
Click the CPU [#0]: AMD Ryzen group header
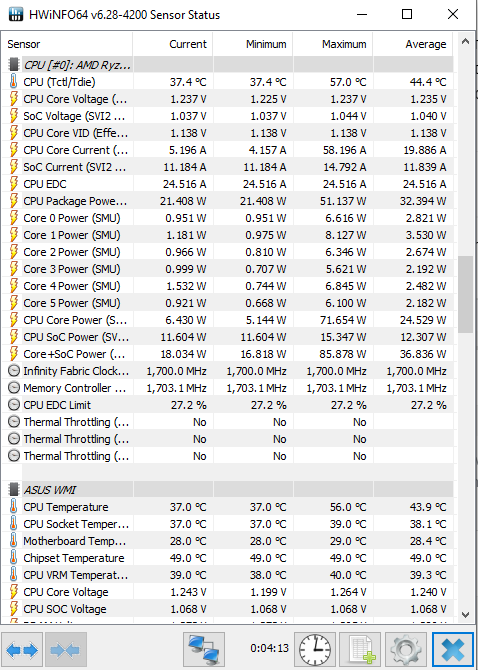click(227, 65)
